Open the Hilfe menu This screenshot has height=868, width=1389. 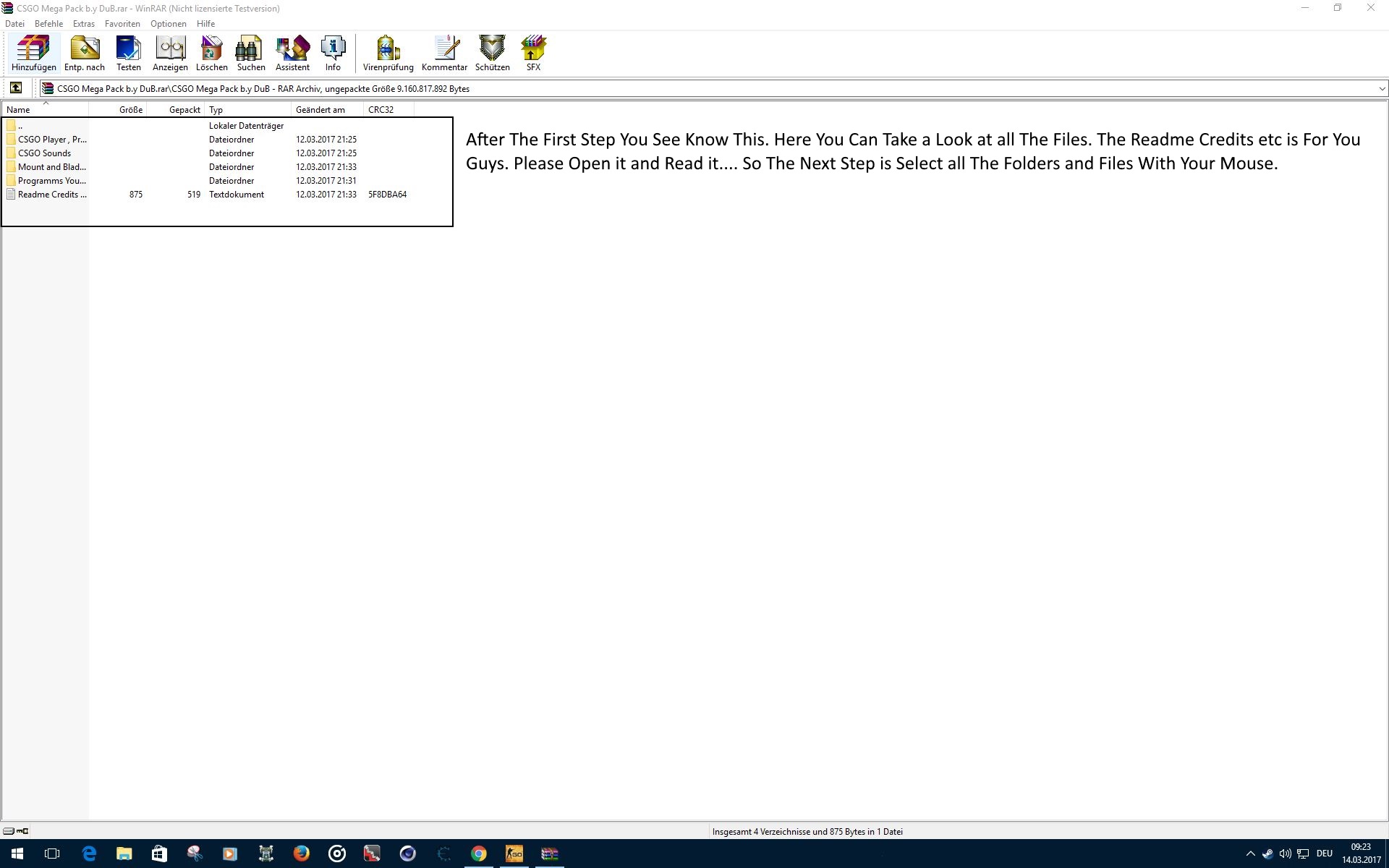(205, 24)
